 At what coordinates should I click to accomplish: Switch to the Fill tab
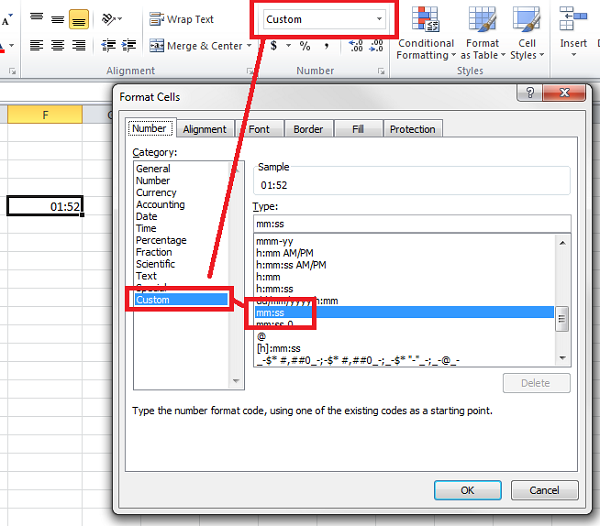coord(358,129)
